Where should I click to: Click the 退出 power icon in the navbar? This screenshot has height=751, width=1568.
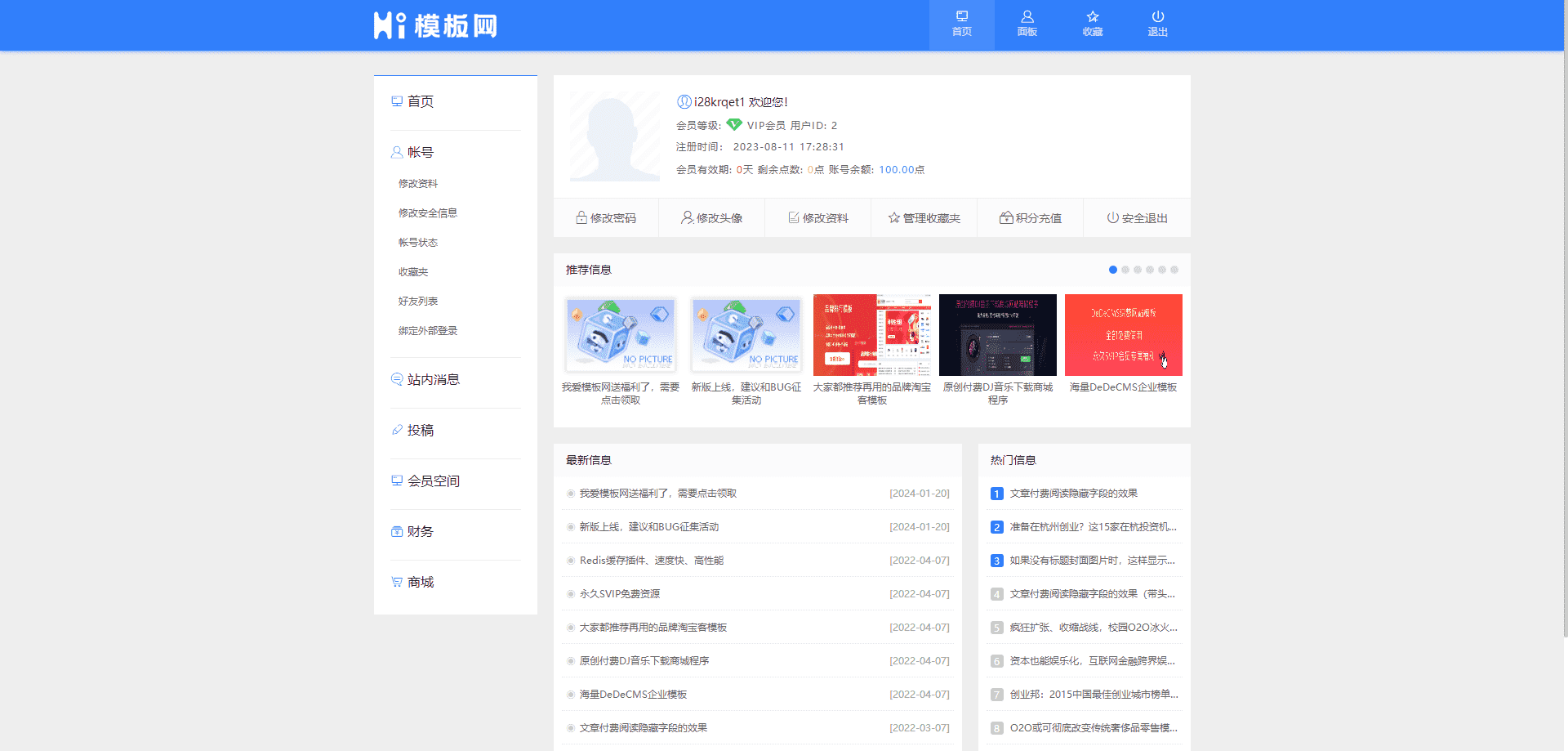click(1157, 24)
